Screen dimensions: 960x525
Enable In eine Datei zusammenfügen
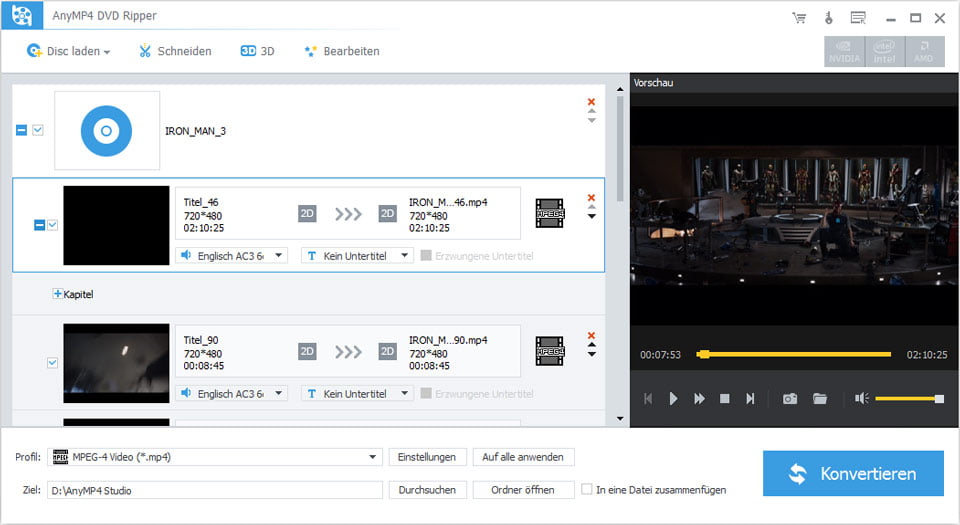point(587,490)
